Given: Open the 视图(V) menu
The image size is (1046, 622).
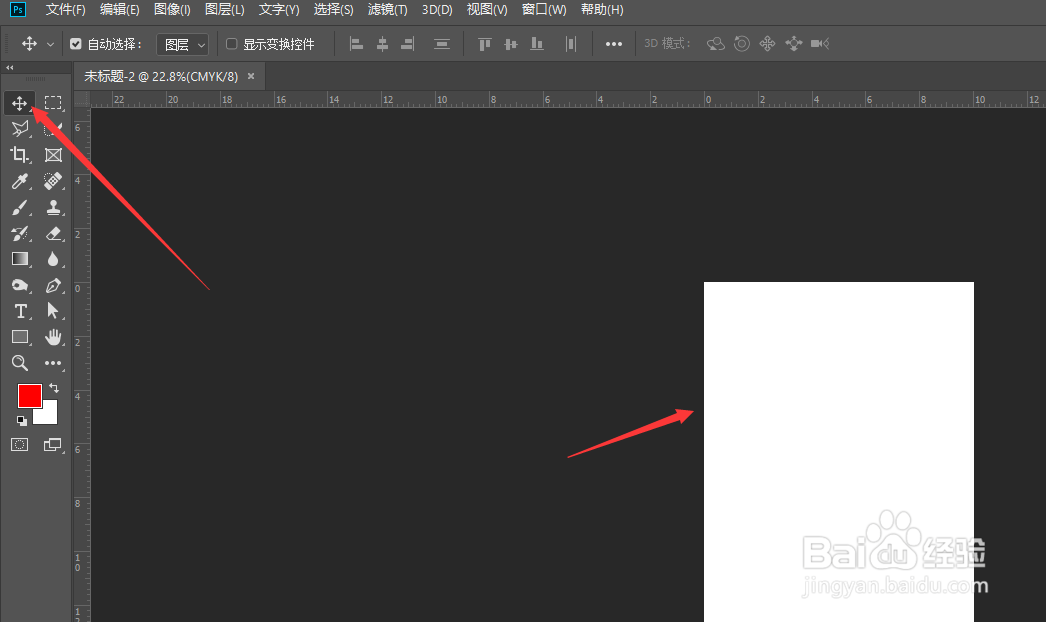Looking at the screenshot, I should pos(487,10).
